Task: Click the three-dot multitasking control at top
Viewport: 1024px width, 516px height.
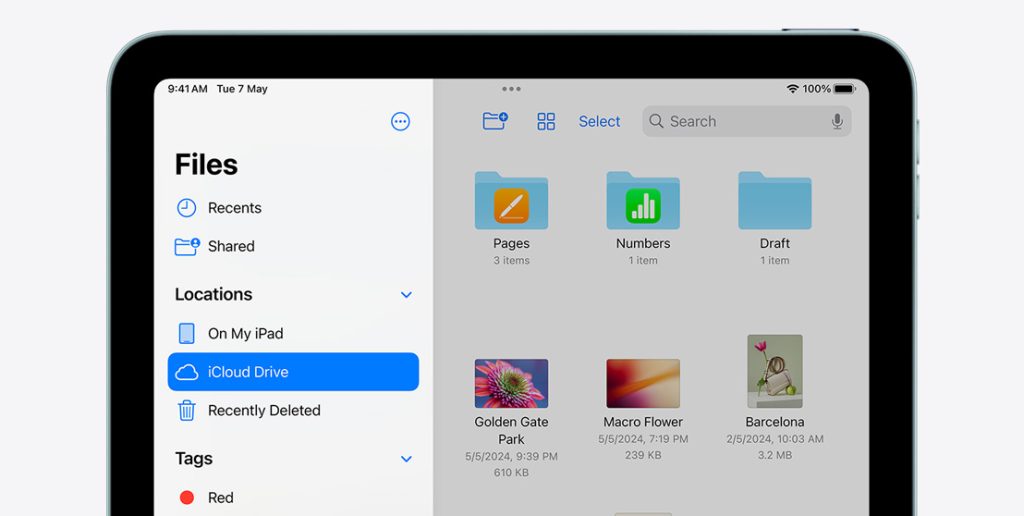Action: click(x=511, y=89)
